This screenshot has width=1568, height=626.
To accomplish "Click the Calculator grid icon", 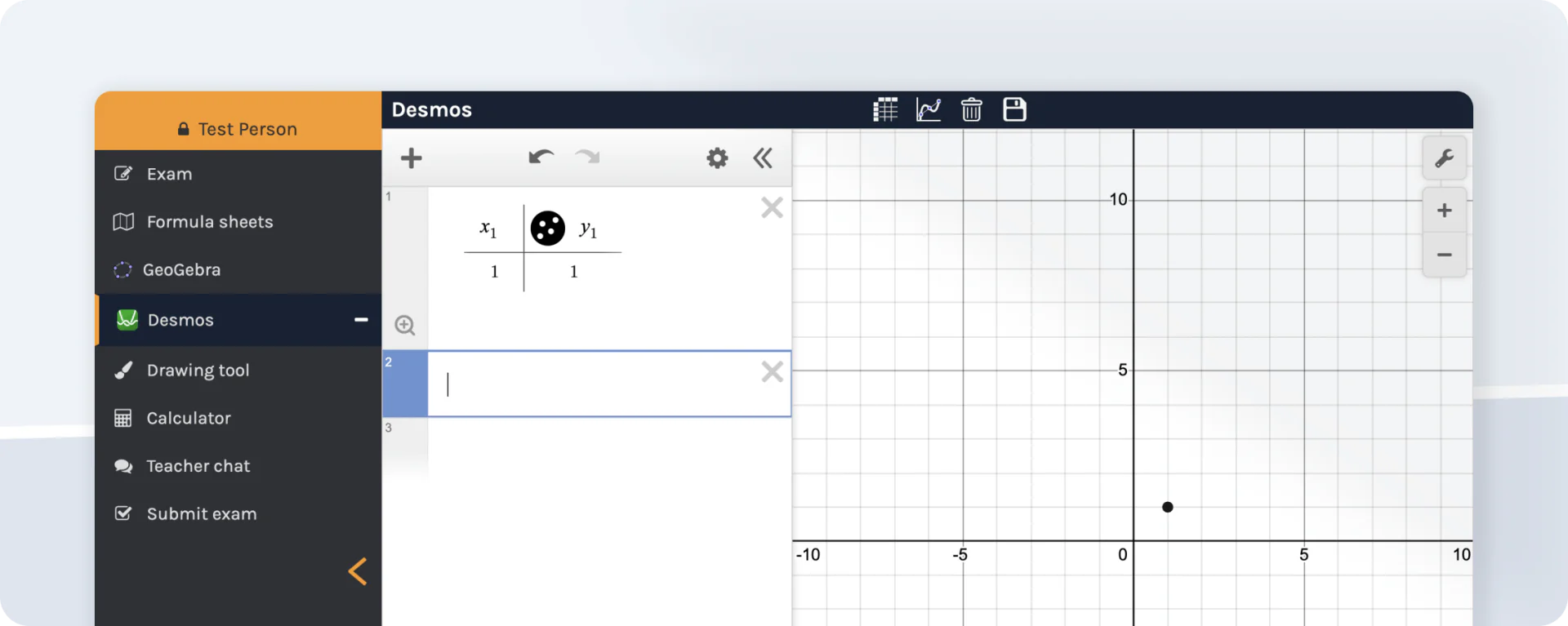I will (122, 419).
